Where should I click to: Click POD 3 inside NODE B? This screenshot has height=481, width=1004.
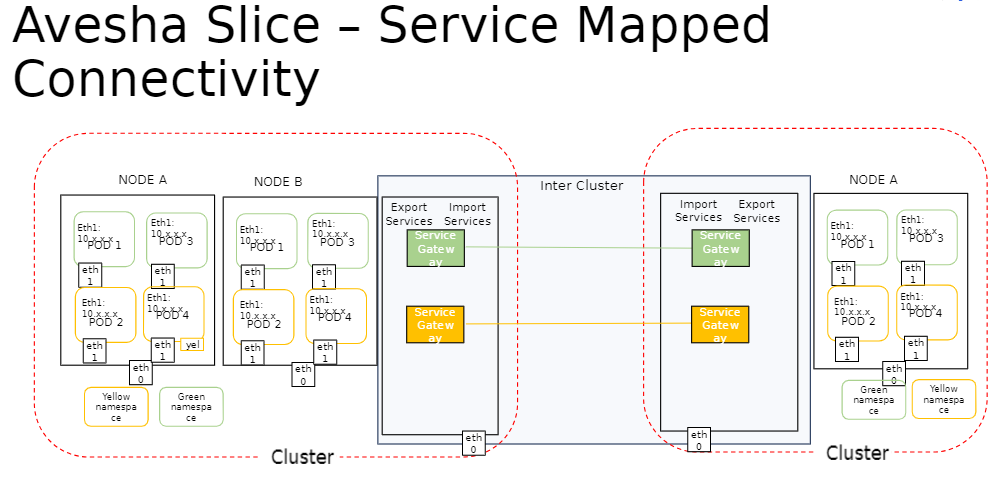(337, 241)
